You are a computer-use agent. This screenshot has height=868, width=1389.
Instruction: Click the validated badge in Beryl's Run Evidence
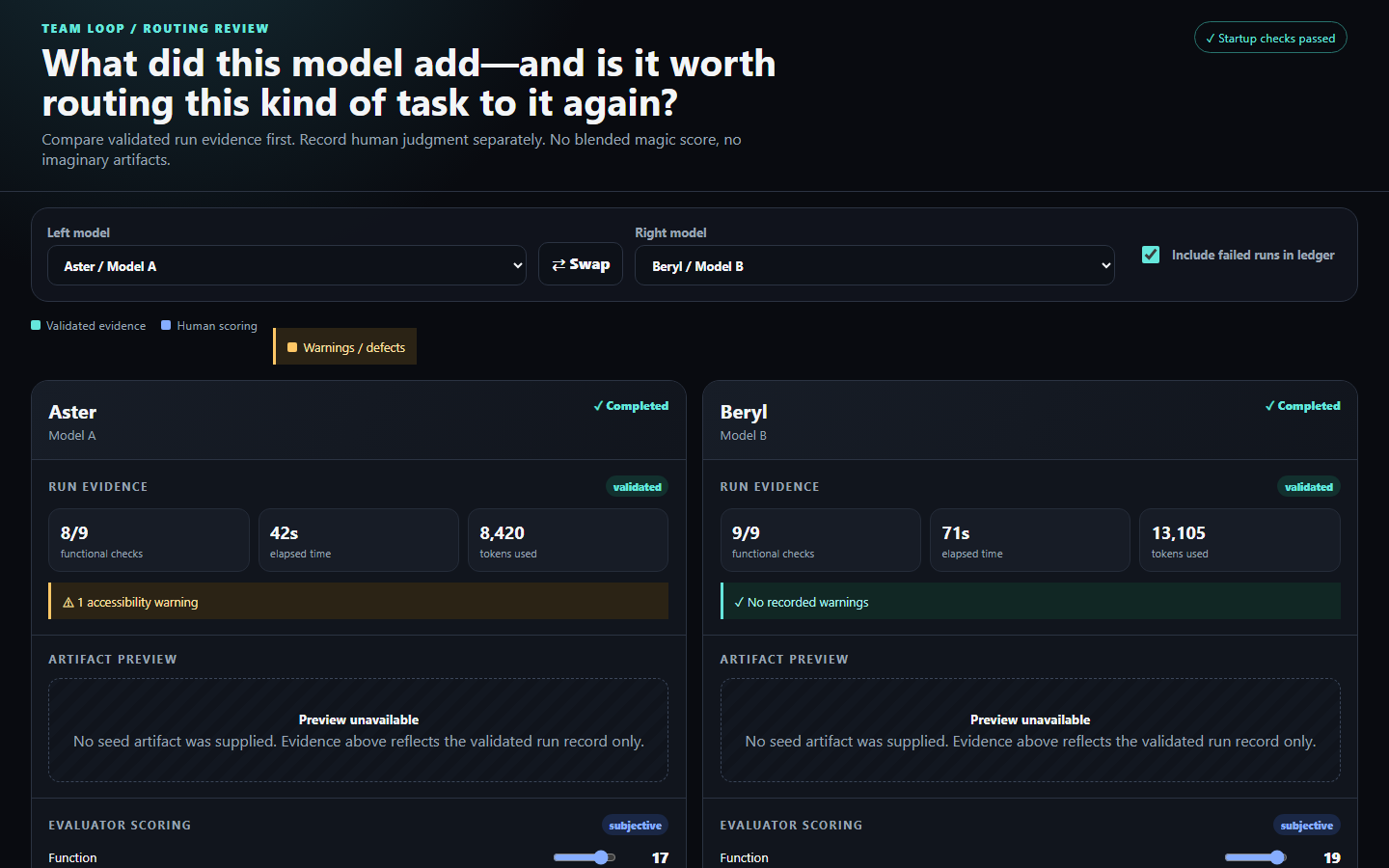[x=1309, y=487]
